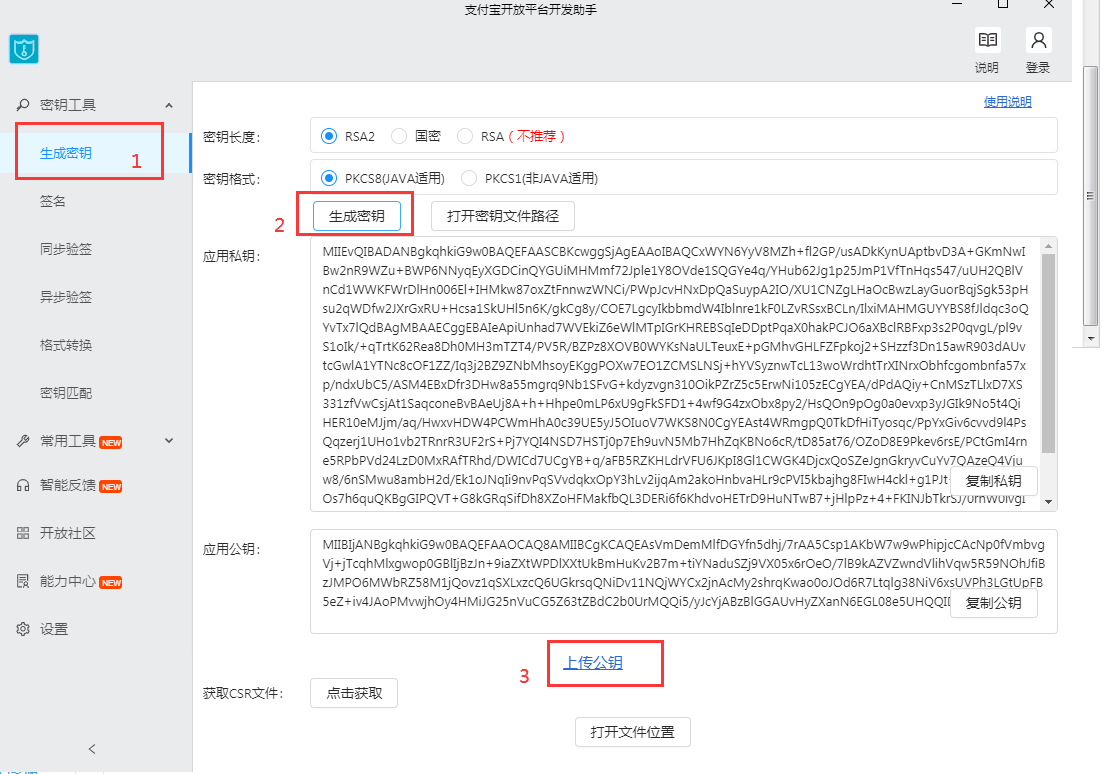Screen dimensions: 1105x774
Task: Click the 密钥长度: label
Action: coord(231,137)
